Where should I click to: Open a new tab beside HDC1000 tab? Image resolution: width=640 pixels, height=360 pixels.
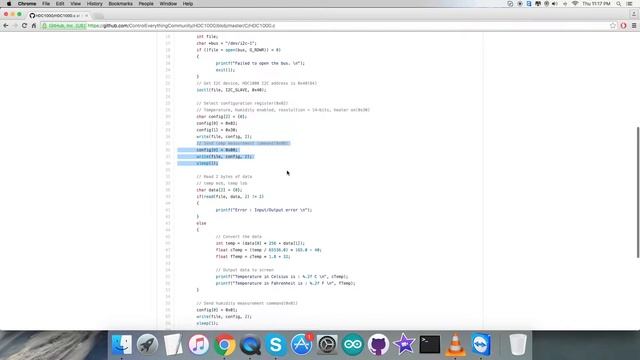pos(98,16)
